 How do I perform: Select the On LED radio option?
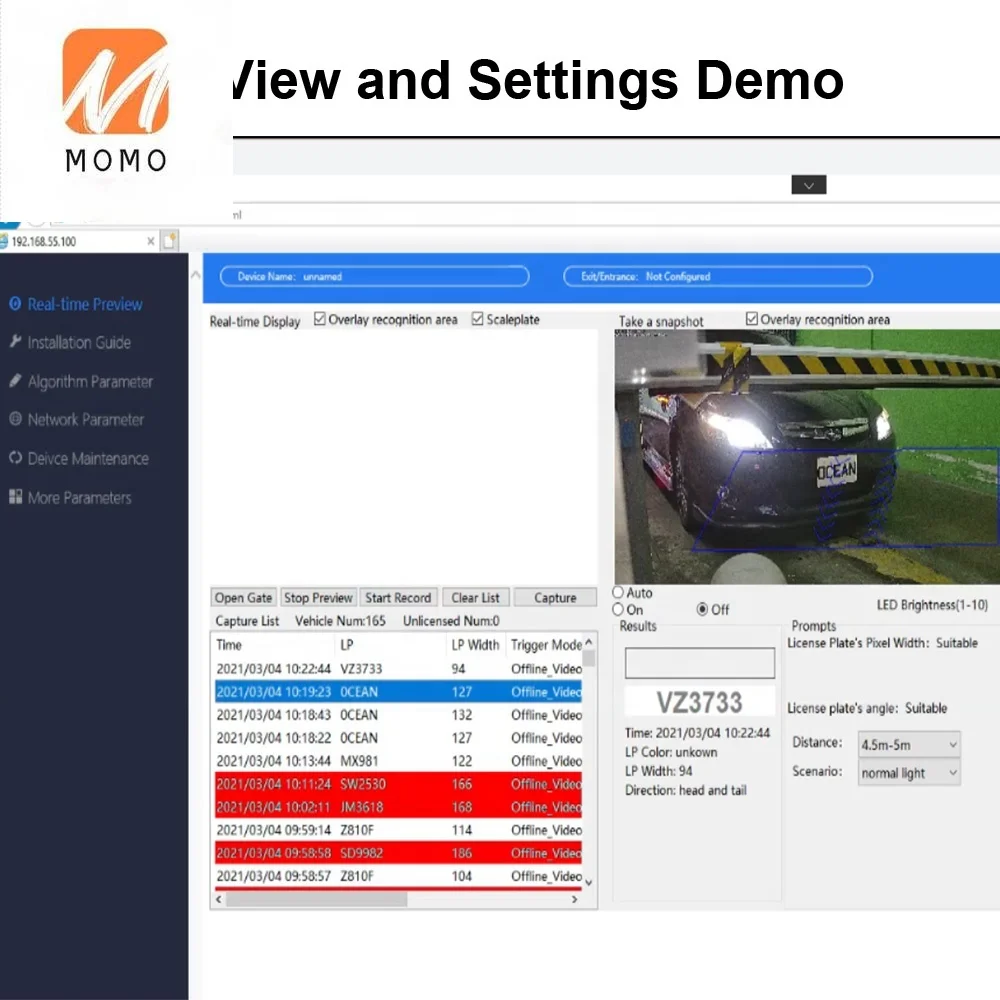point(617,609)
